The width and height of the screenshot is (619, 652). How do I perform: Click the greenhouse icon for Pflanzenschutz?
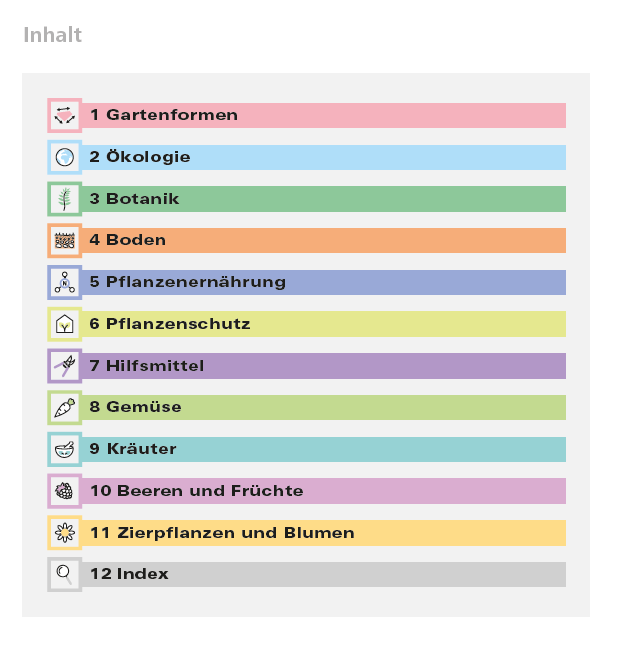tap(64, 324)
